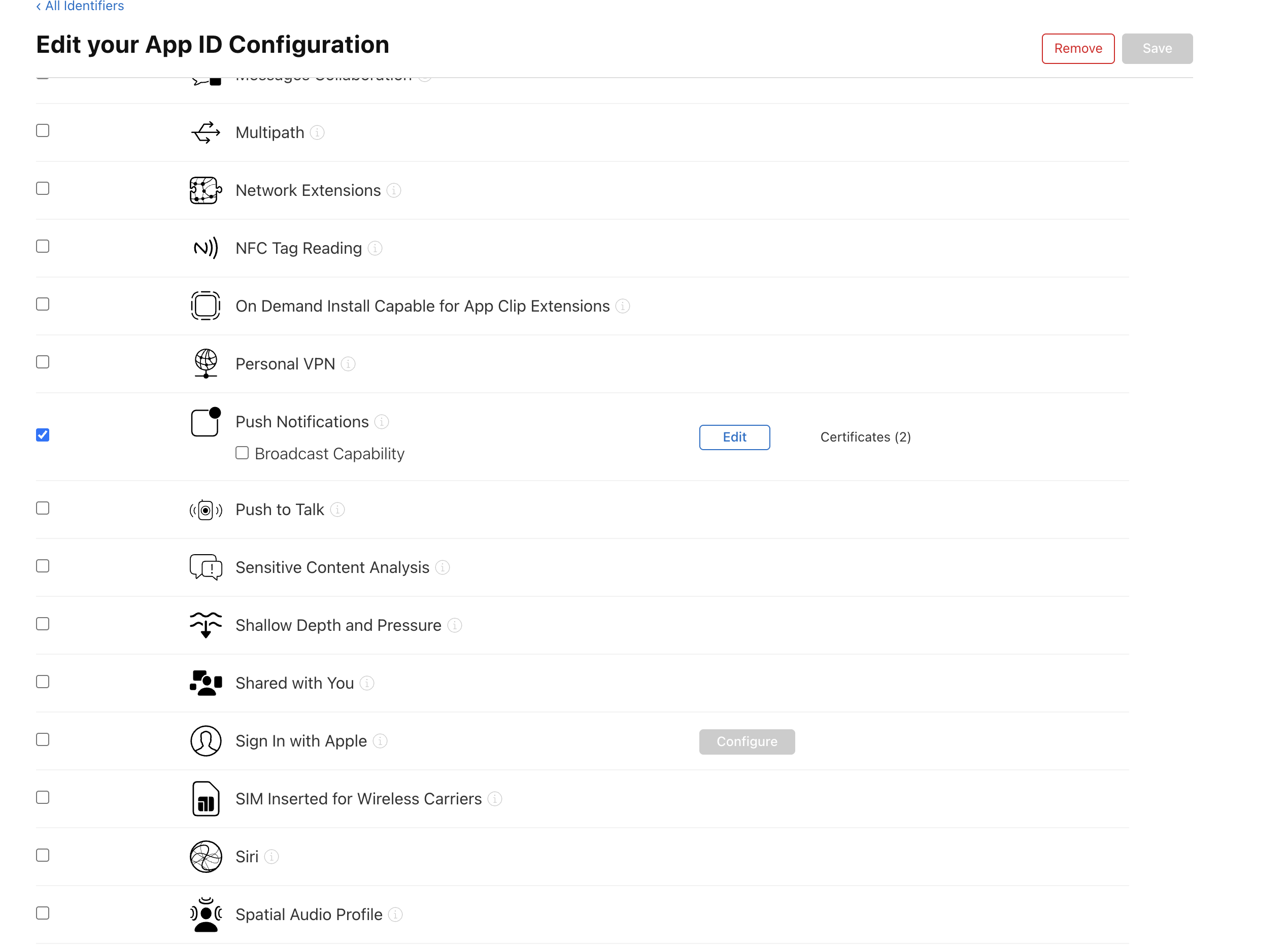Enable the Broadcast Capability checkbox
This screenshot has width=1288, height=948.
pos(242,453)
